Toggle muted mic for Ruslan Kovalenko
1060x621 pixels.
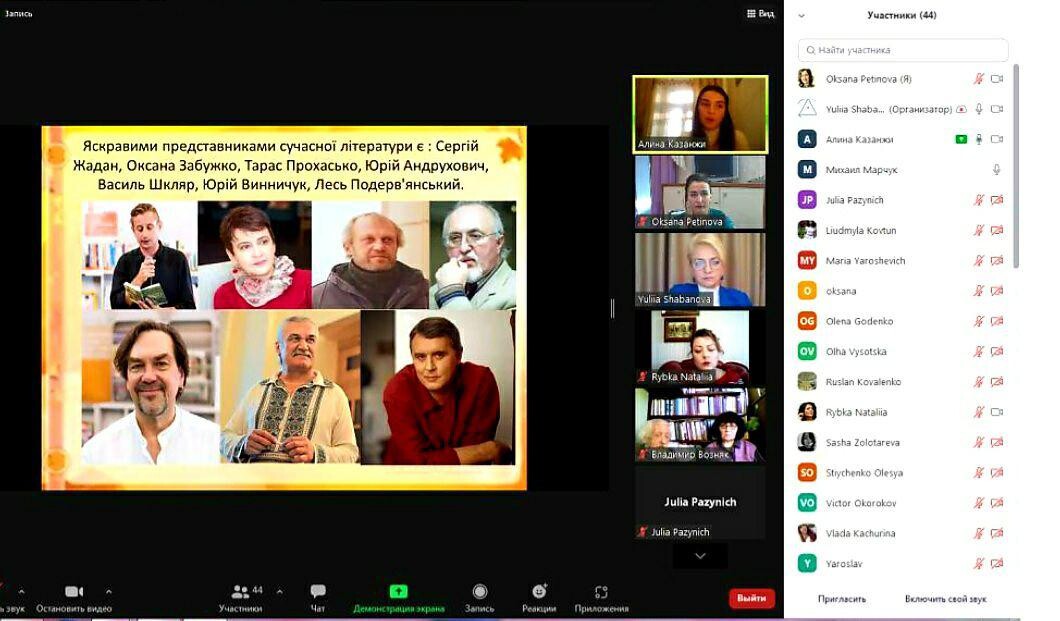978,382
